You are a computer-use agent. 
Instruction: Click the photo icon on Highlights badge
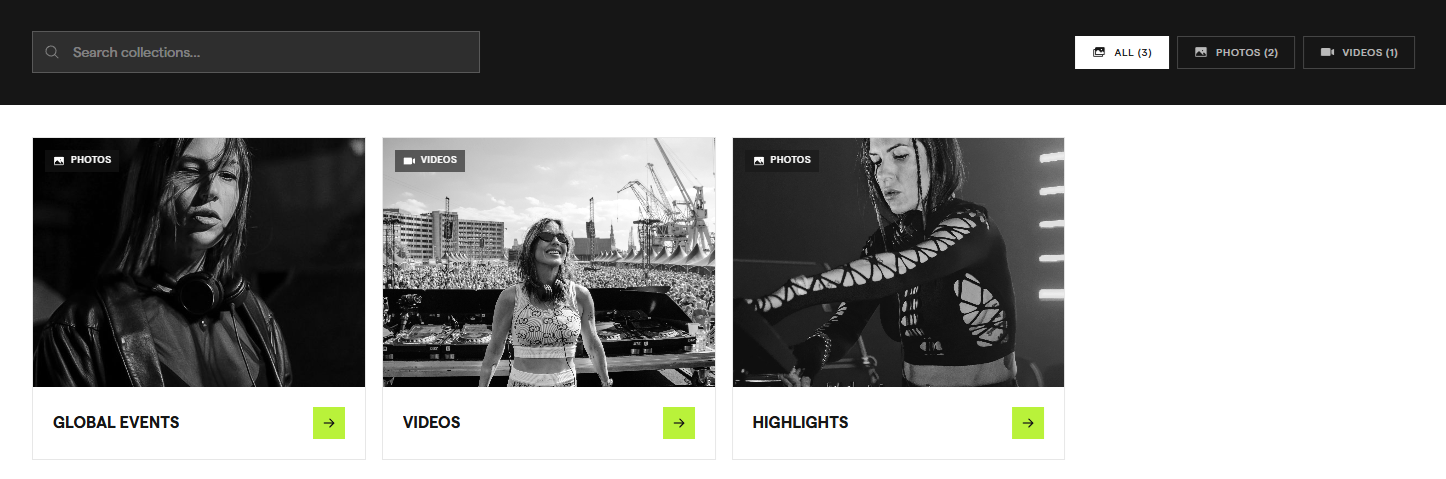[759, 160]
